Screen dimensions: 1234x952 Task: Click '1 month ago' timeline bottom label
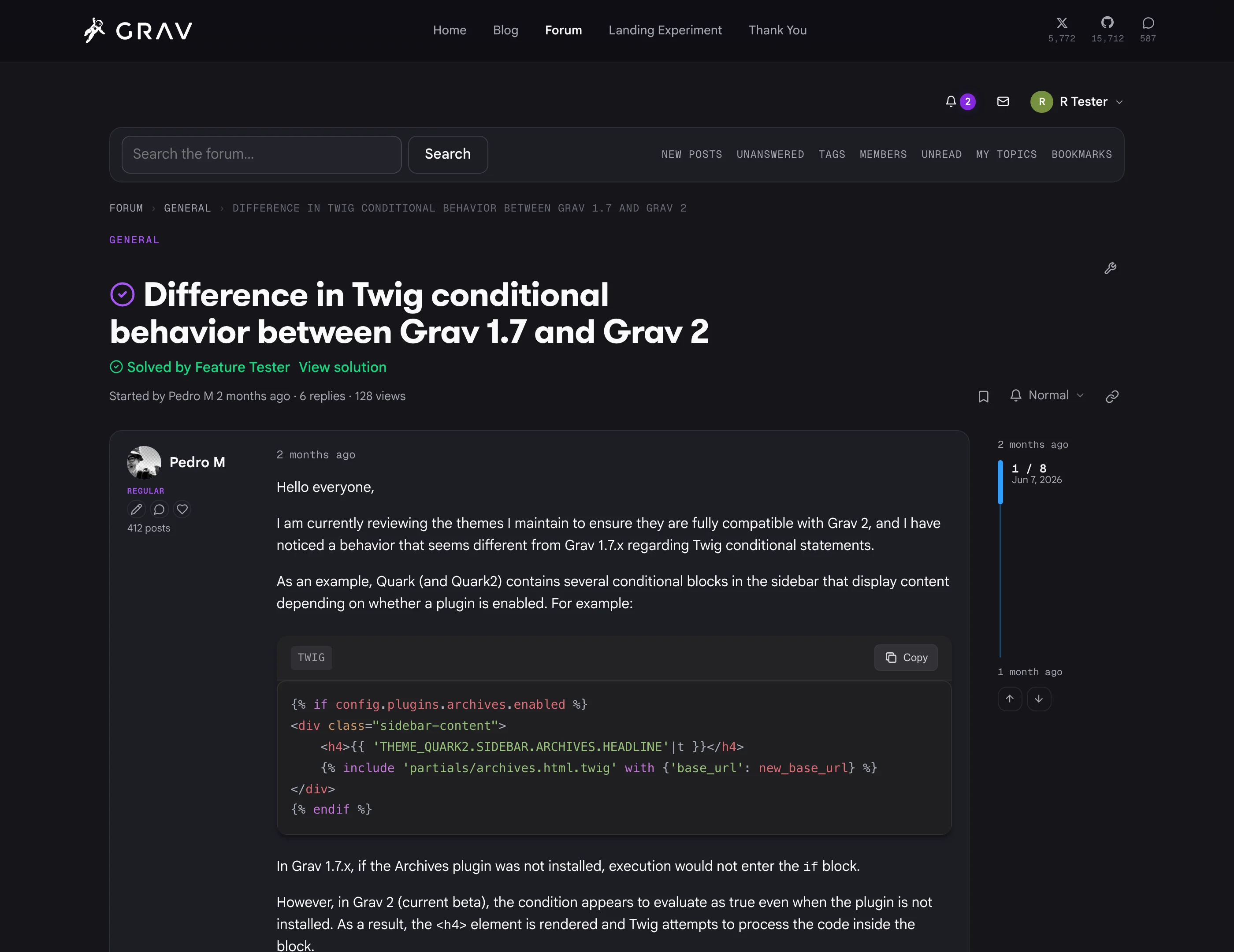pos(1030,672)
